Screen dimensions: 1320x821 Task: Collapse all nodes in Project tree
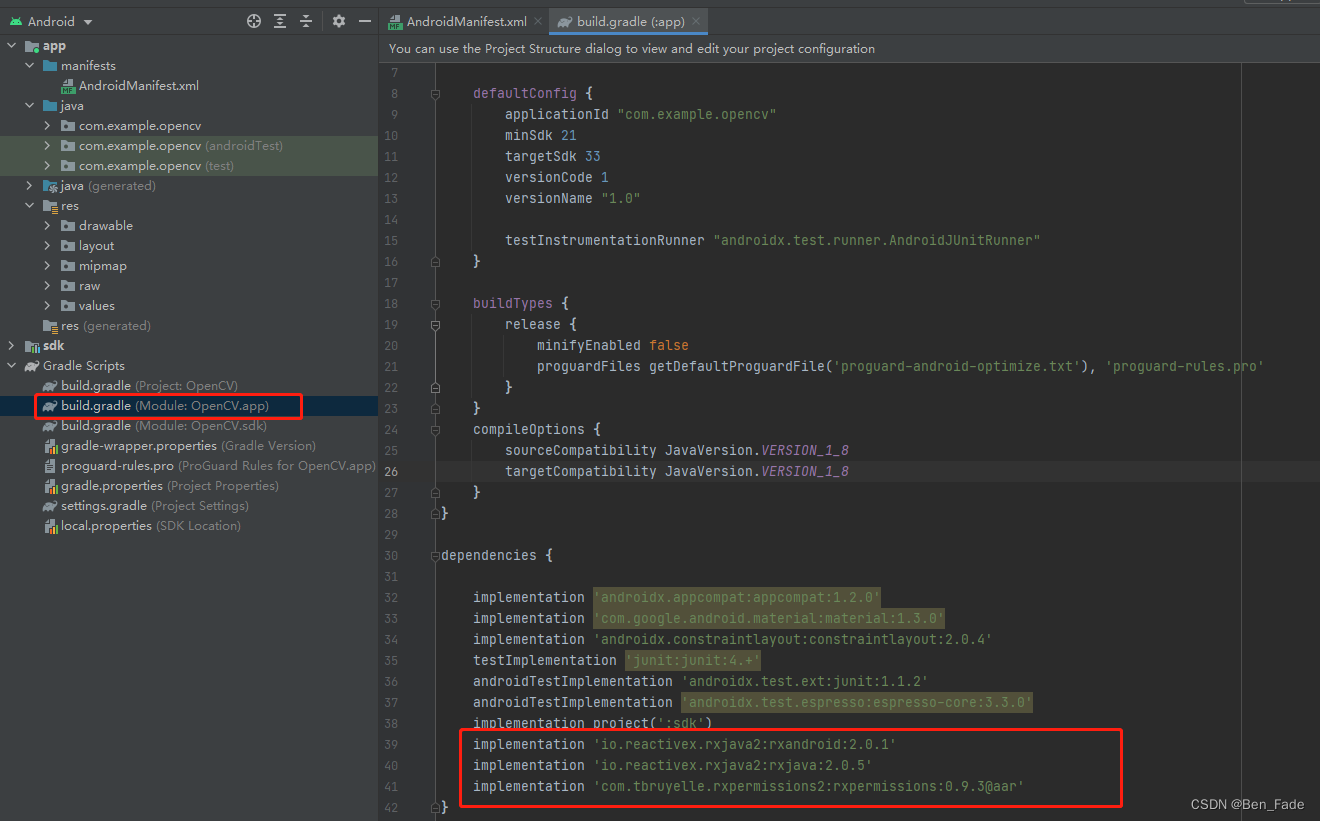[306, 20]
